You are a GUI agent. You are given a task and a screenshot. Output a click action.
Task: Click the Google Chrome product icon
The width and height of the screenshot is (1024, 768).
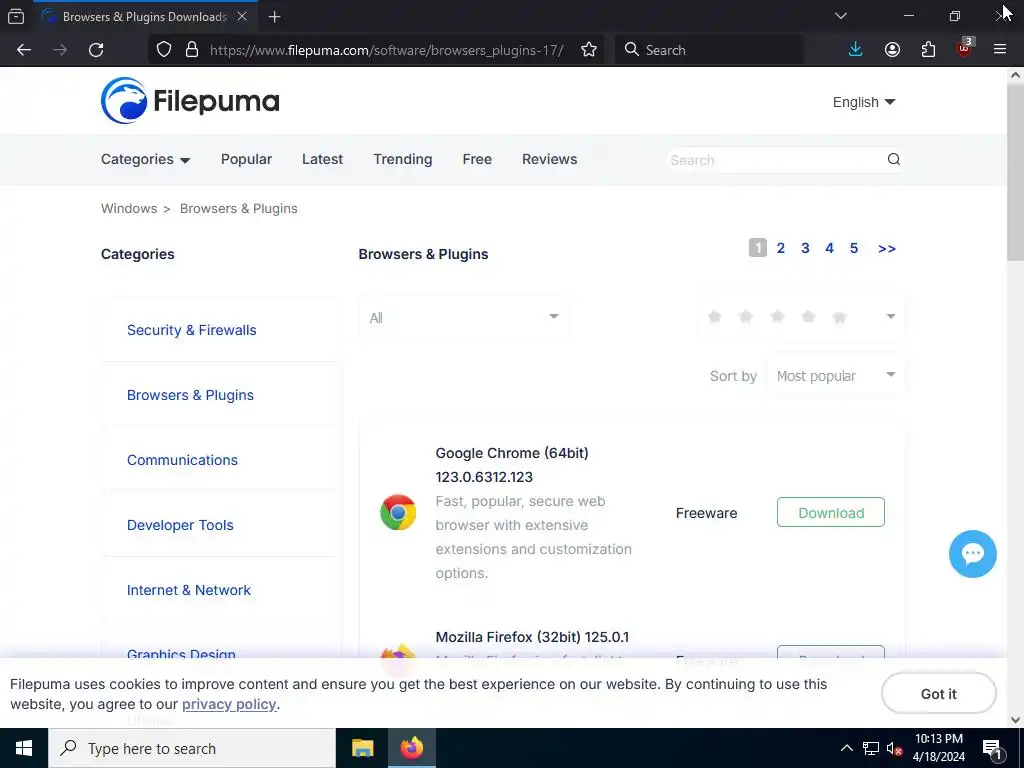point(398,513)
